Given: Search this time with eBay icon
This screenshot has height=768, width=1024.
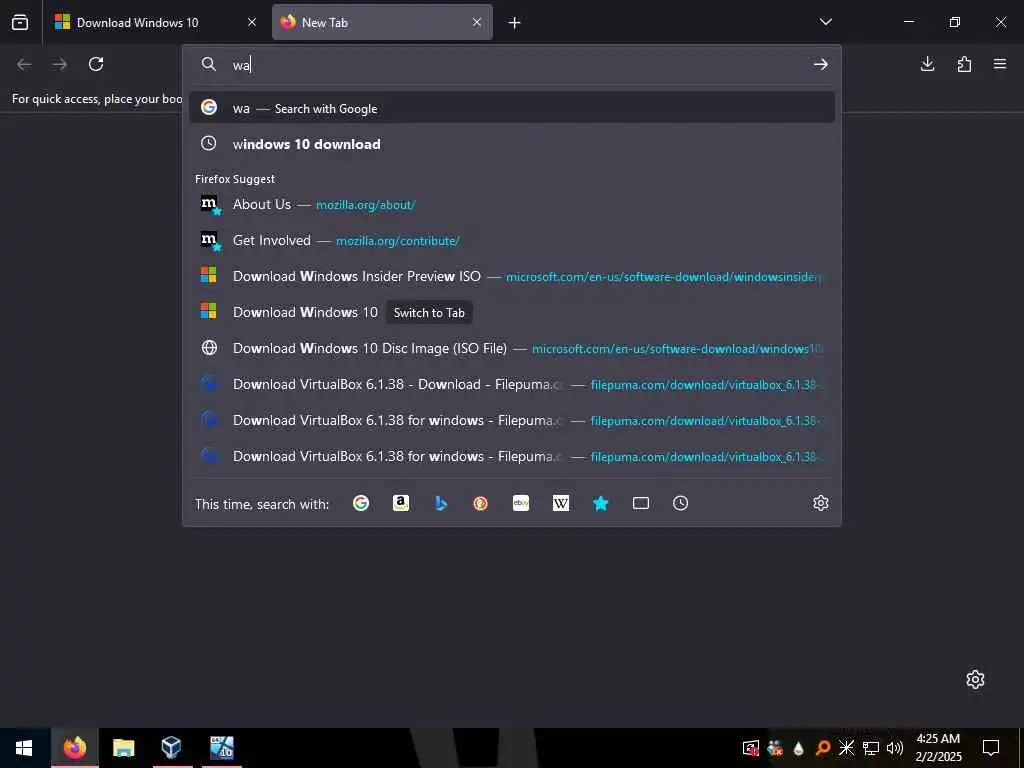Looking at the screenshot, I should coord(520,503).
